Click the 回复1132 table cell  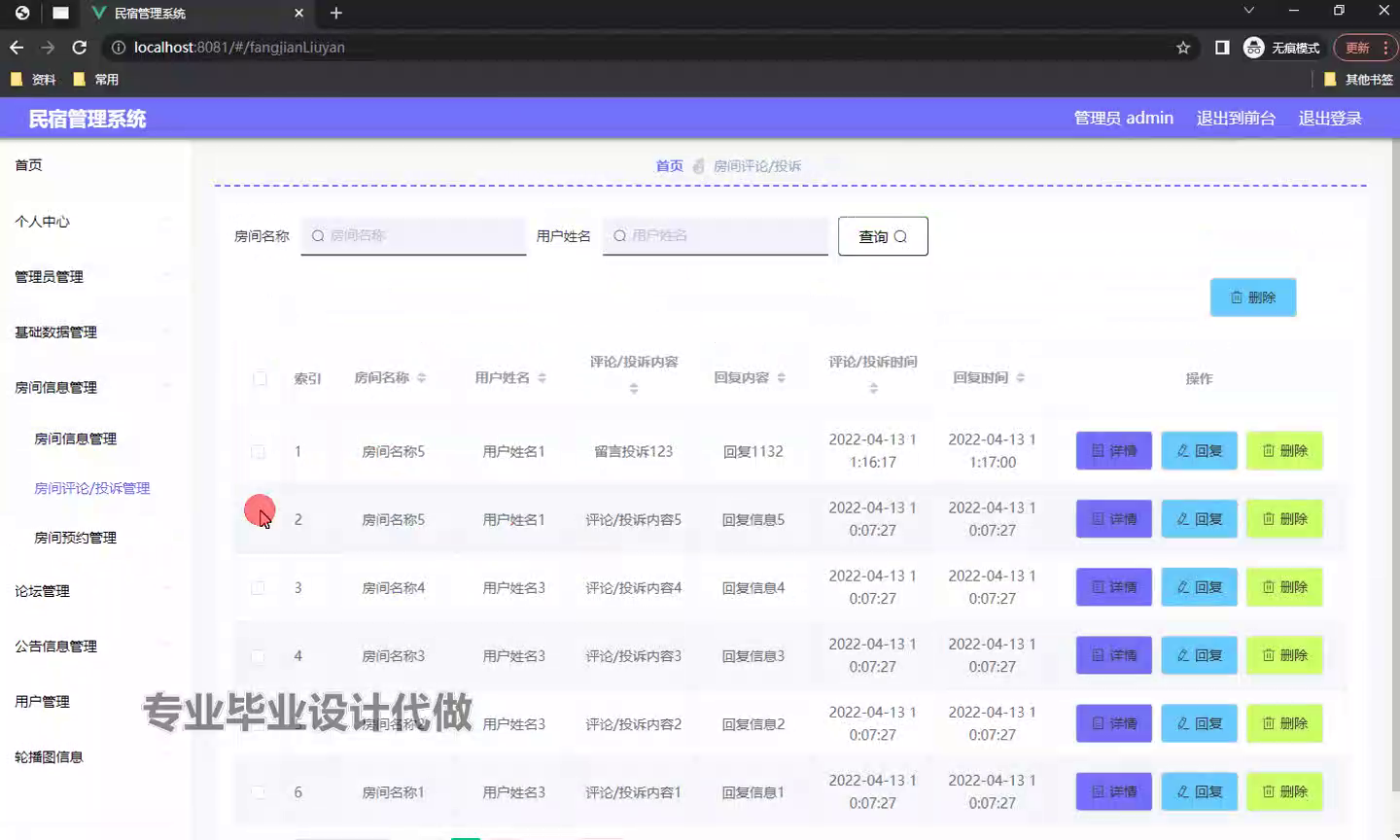pyautogui.click(x=753, y=451)
